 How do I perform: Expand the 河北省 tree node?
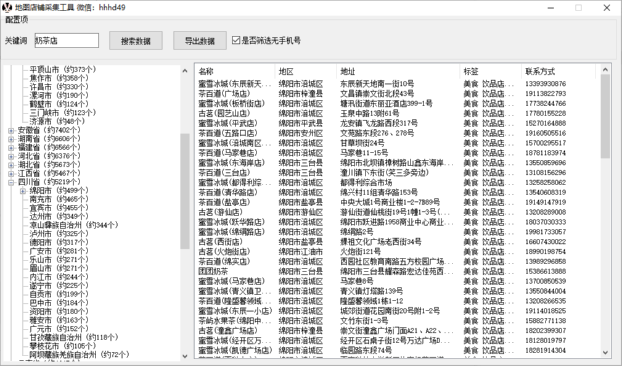pyautogui.click(x=11, y=156)
